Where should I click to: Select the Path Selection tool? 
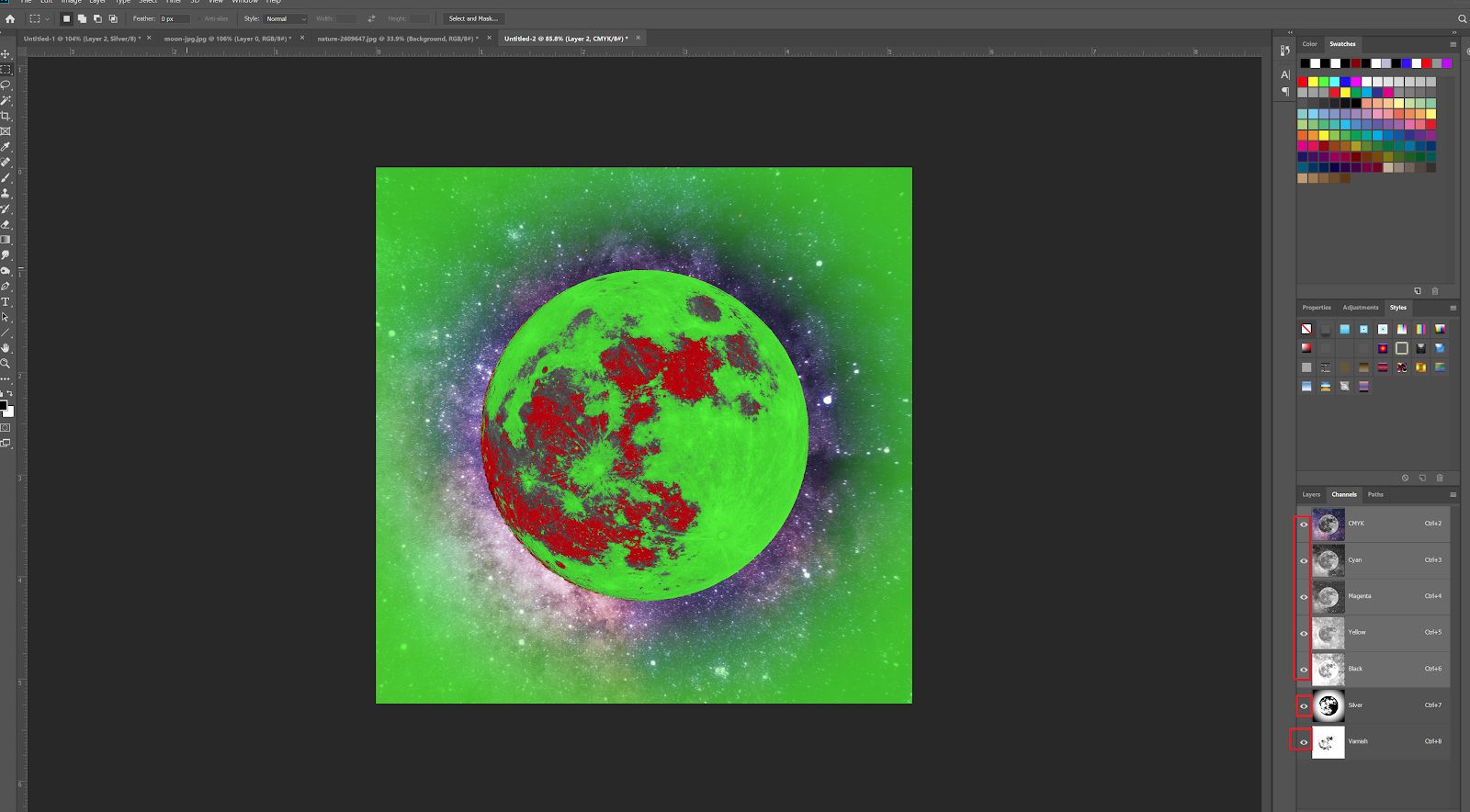point(6,317)
